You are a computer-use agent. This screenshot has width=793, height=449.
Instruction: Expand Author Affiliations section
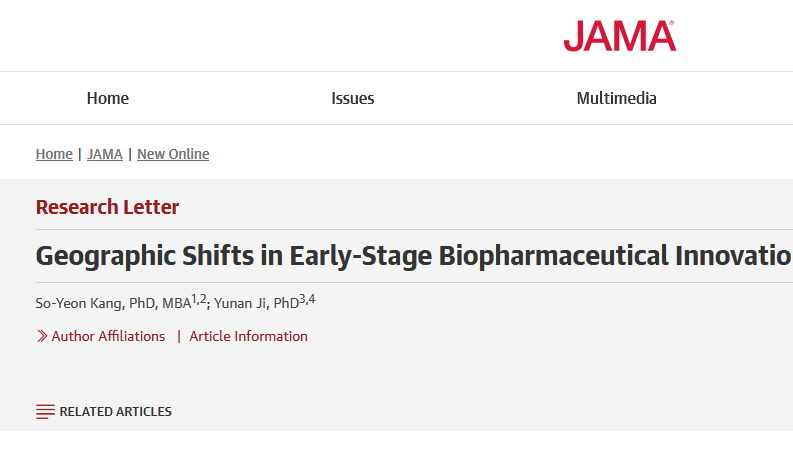[108, 336]
